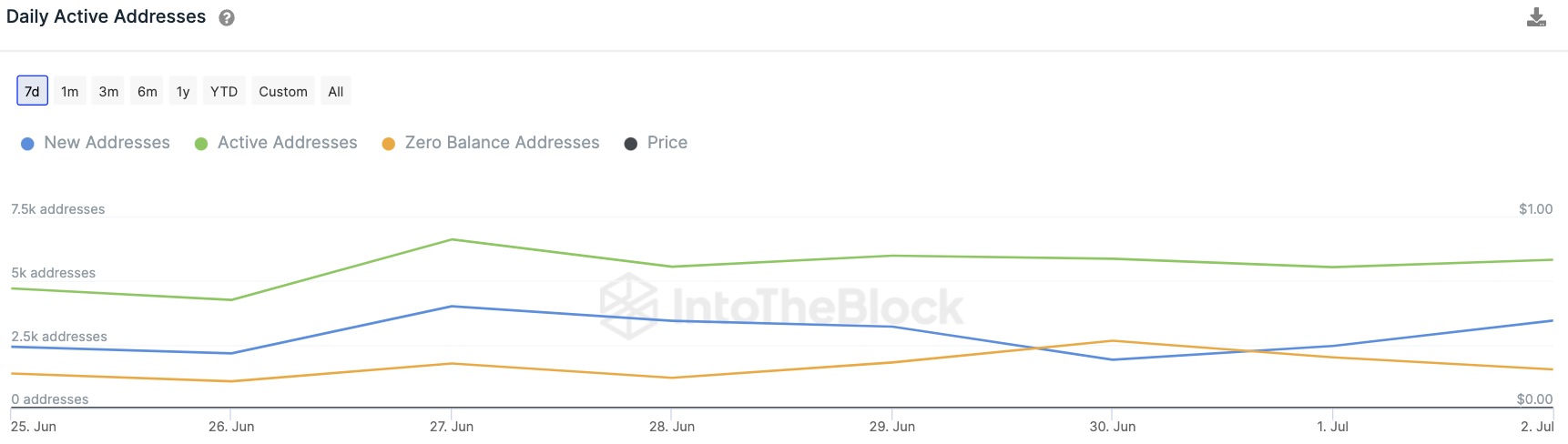Screen dimensions: 1568x444
Task: Click the orange Zero Balance legend dot
Action: 389,144
